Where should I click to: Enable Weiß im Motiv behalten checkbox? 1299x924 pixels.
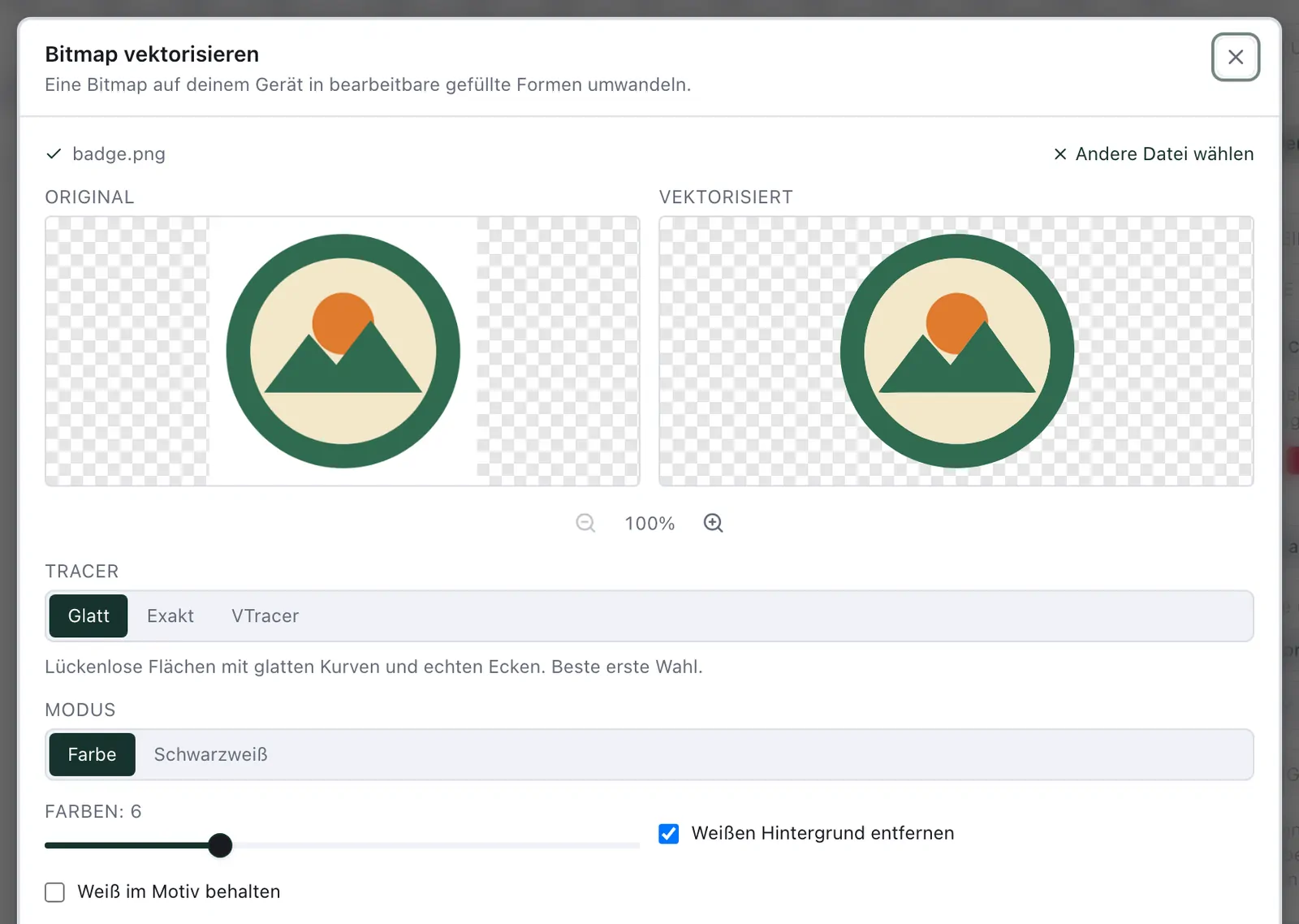point(55,892)
